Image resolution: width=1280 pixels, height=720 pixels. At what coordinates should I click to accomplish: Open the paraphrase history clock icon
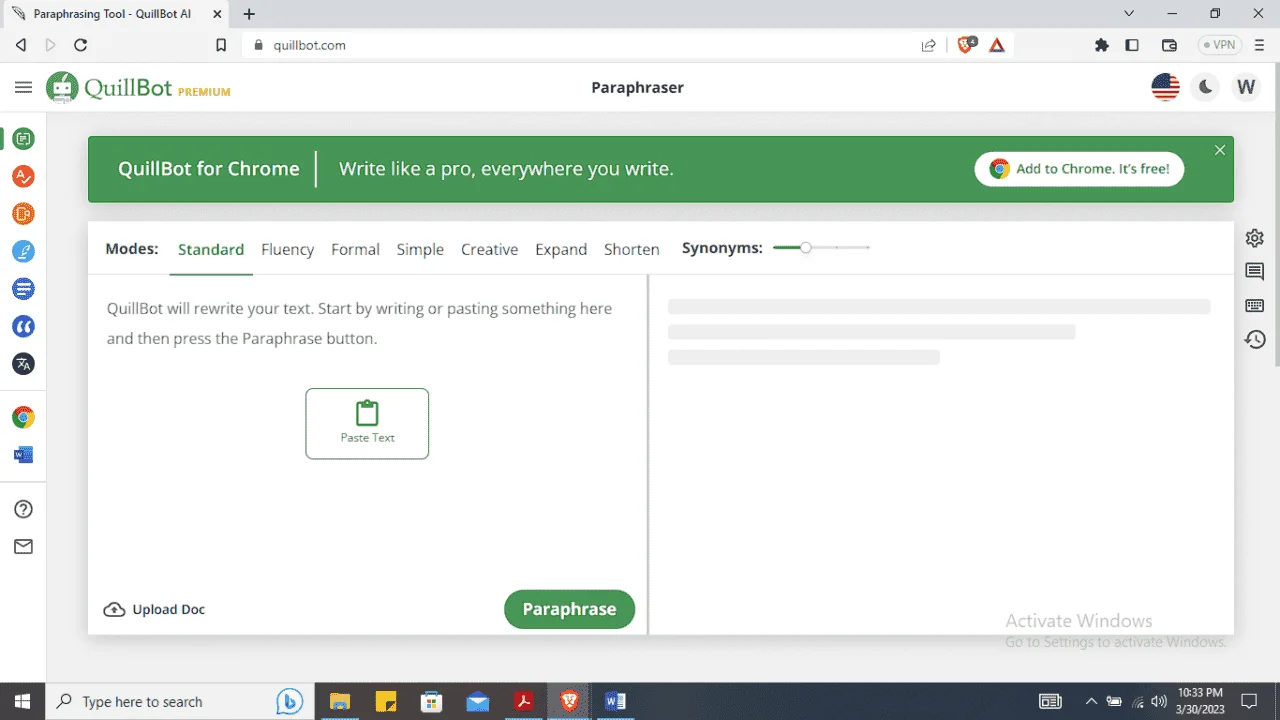click(1255, 339)
